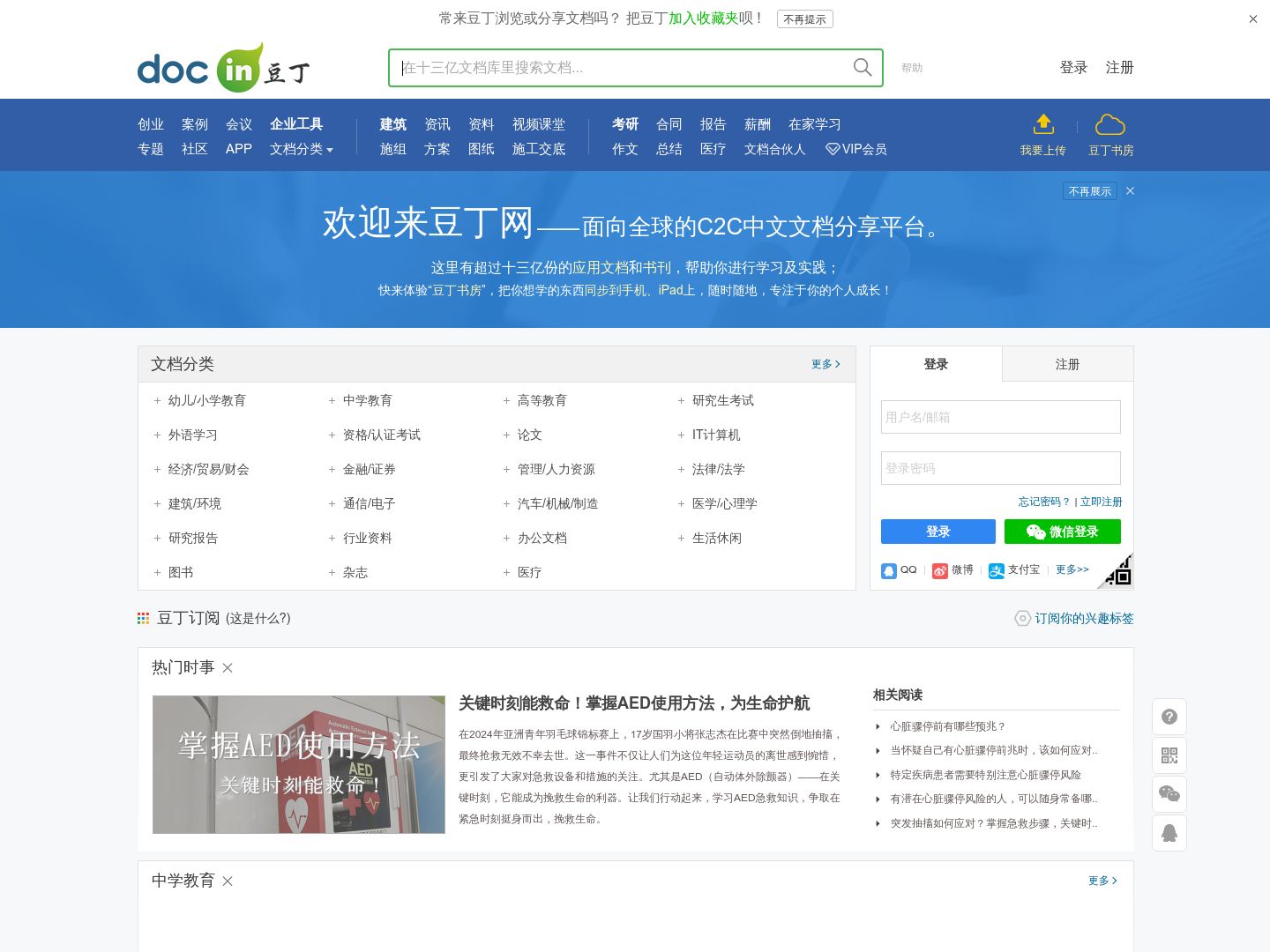This screenshot has height=952, width=1270.
Task: Expand the 法律/法学 category plus
Action: click(x=682, y=470)
